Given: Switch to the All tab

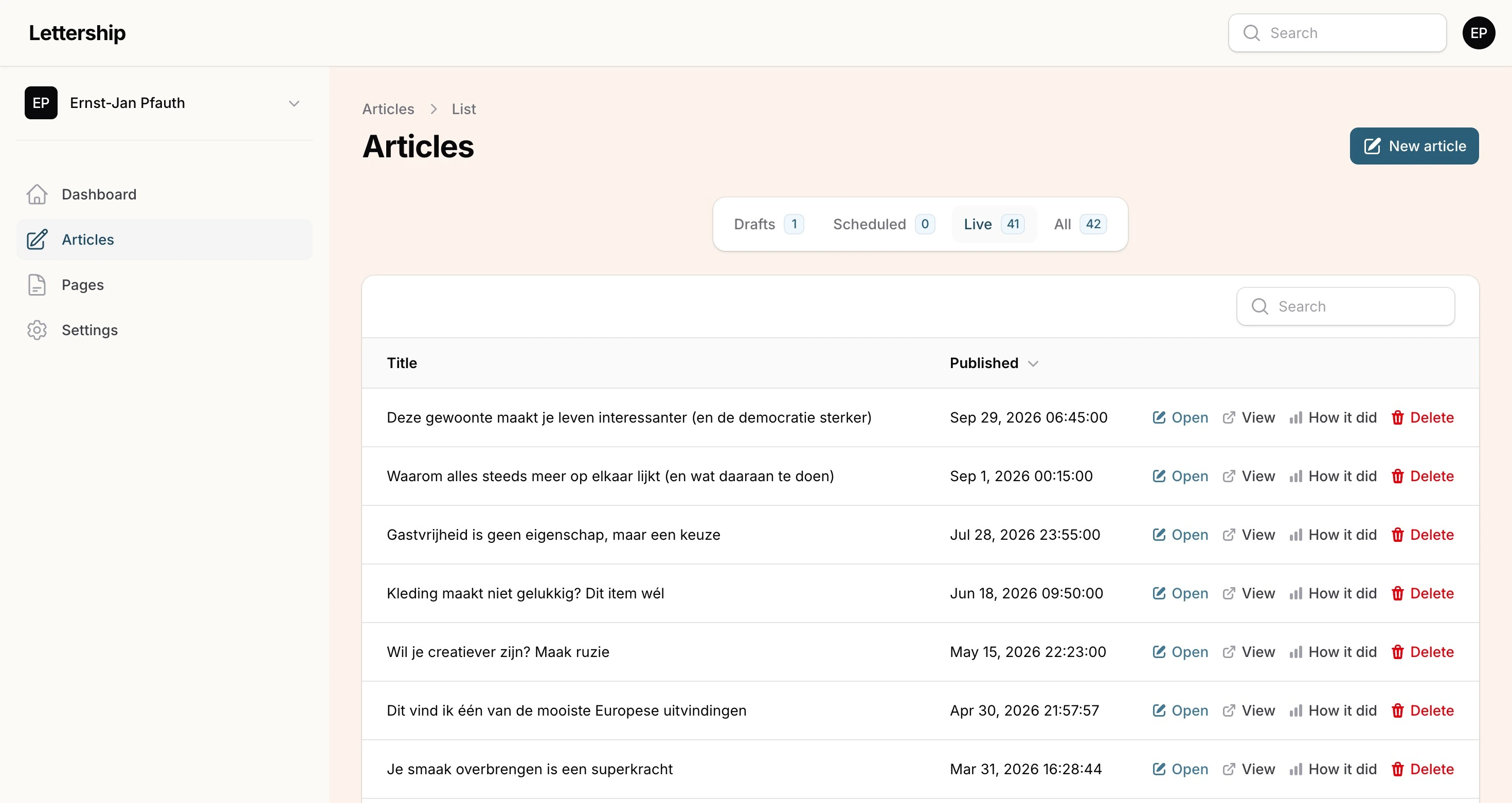Looking at the screenshot, I should point(1080,224).
